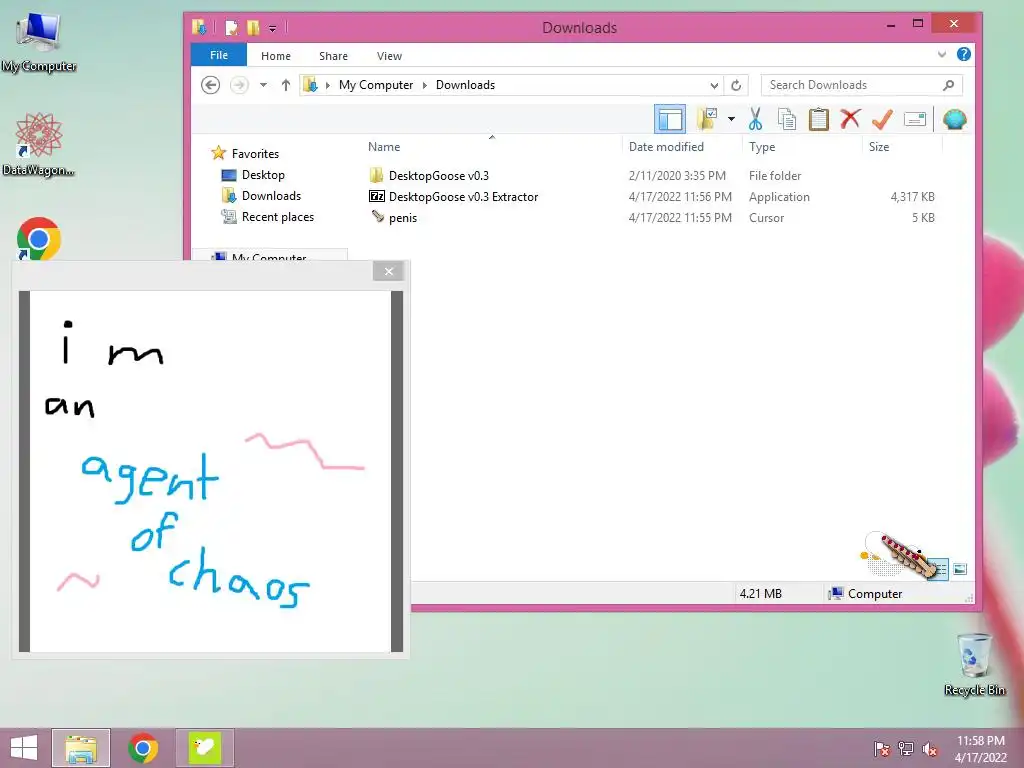Screen dimensions: 1024x768
Task: Sort by the Size column header
Action: click(878, 147)
